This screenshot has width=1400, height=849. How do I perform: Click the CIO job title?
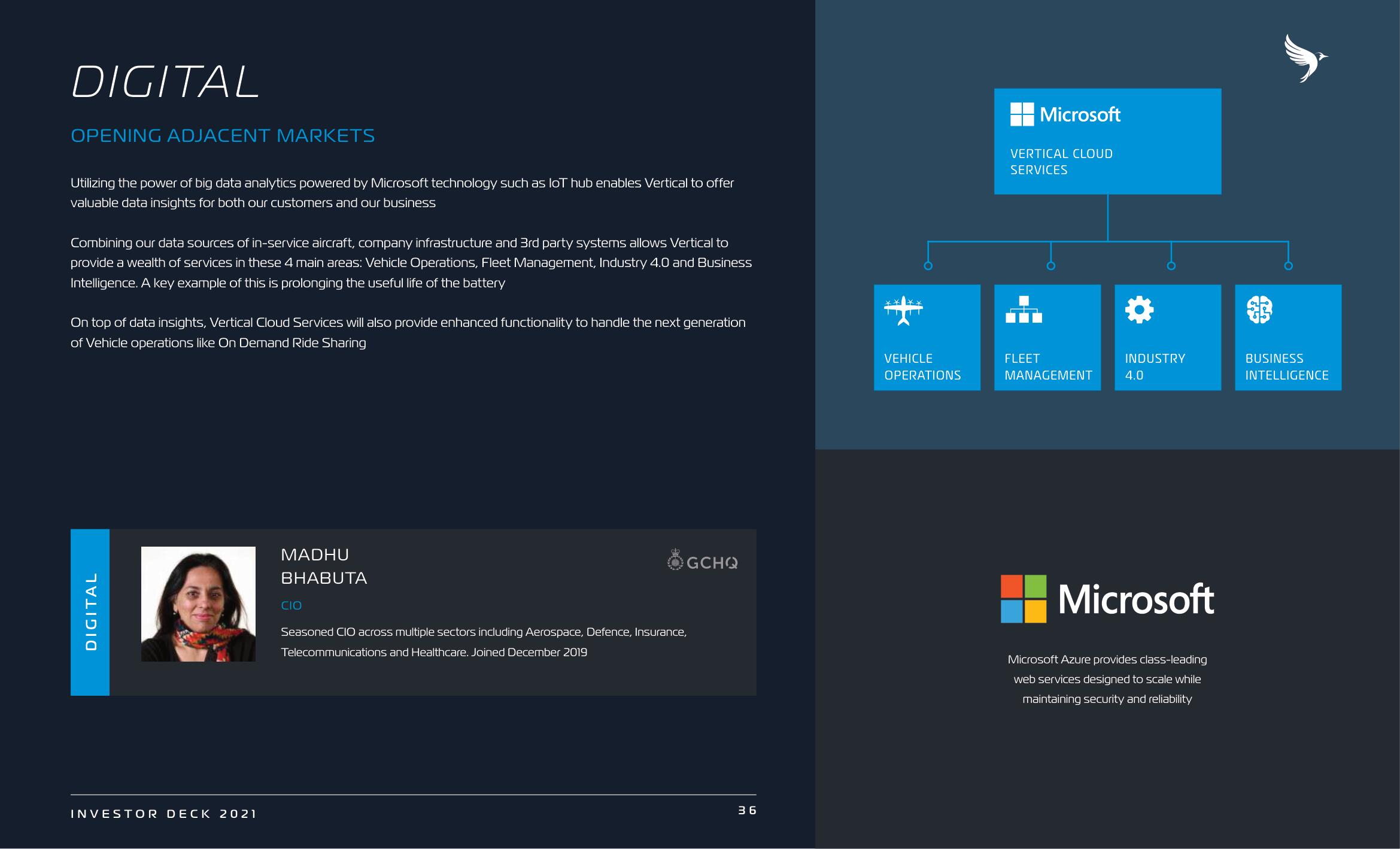[291, 605]
